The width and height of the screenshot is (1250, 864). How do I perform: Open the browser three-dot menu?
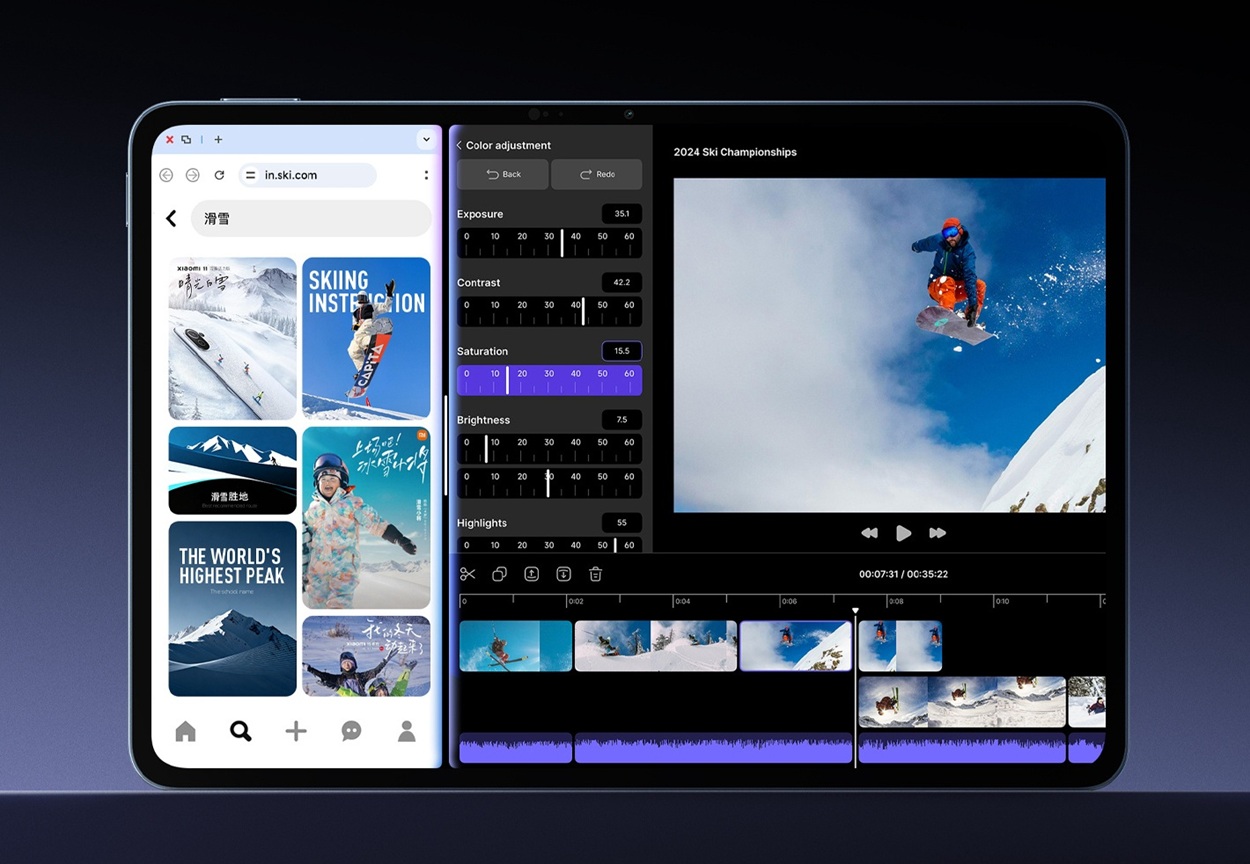point(426,175)
